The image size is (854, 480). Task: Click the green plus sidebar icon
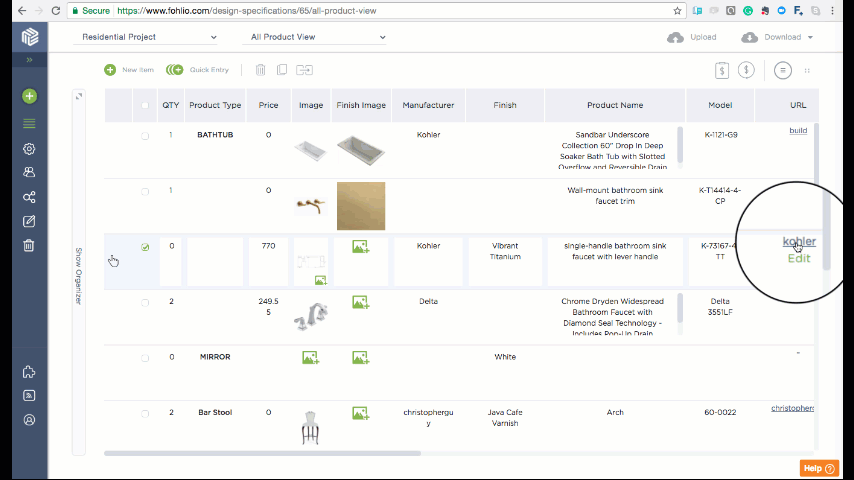click(x=29, y=96)
